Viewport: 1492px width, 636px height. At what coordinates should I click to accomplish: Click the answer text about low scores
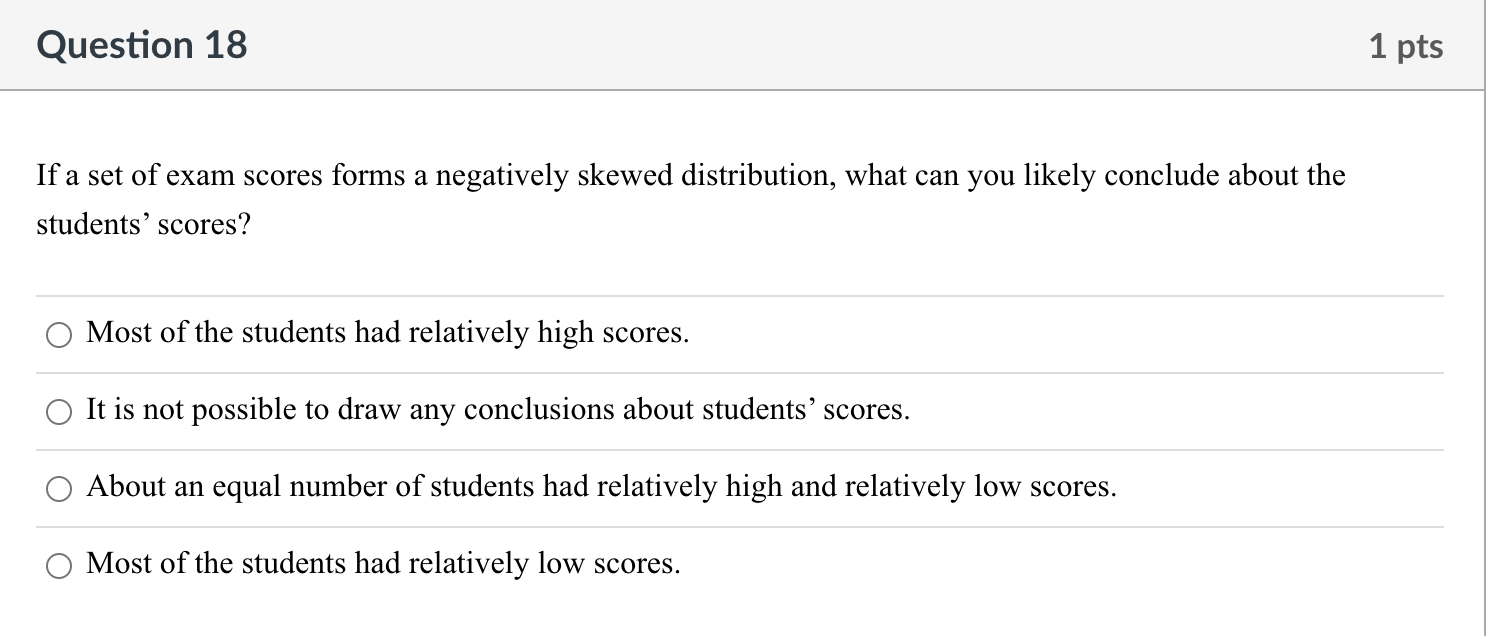pyautogui.click(x=385, y=563)
